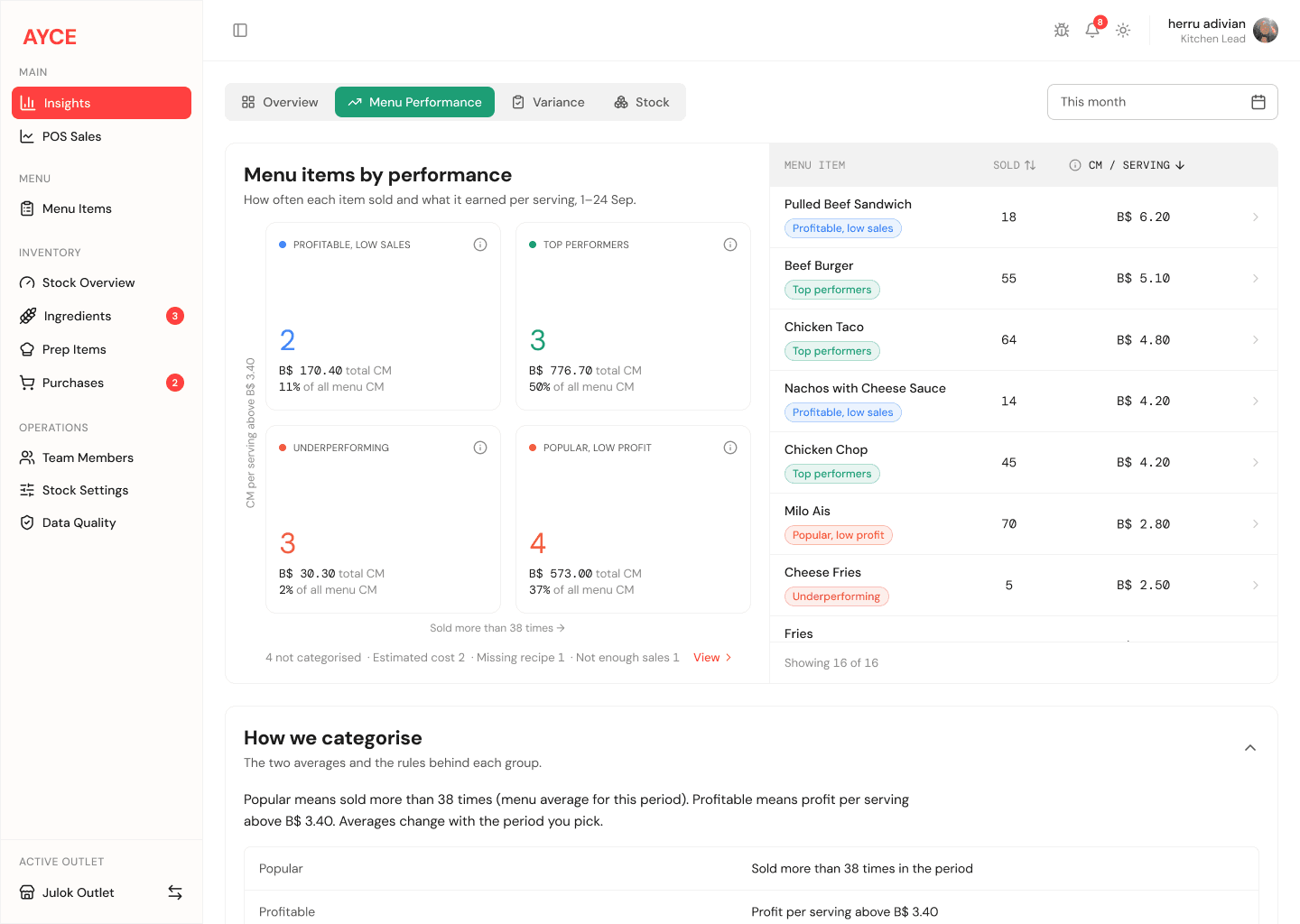Show info for Underperforming card
Image resolution: width=1300 pixels, height=924 pixels.
coord(480,448)
